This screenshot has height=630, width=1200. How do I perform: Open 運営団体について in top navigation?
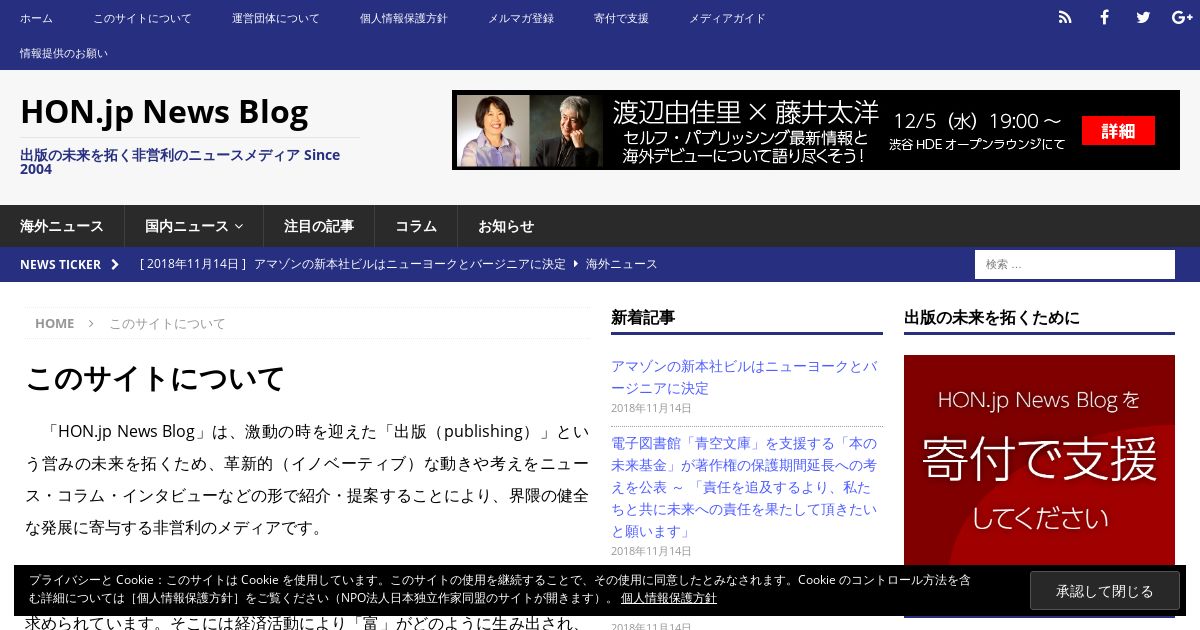click(276, 18)
